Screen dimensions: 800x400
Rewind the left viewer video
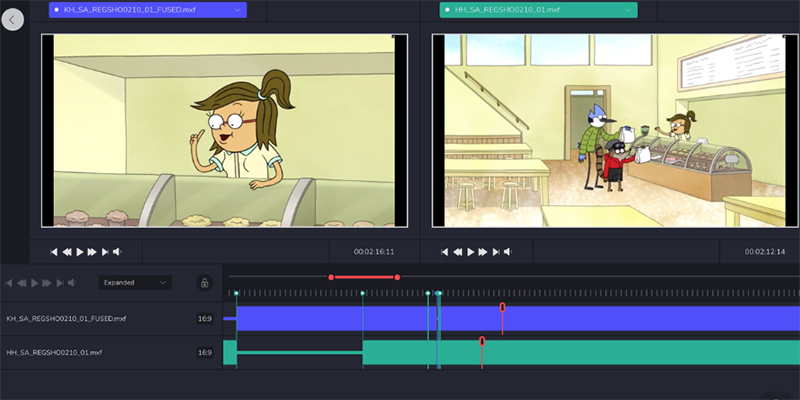pos(67,252)
